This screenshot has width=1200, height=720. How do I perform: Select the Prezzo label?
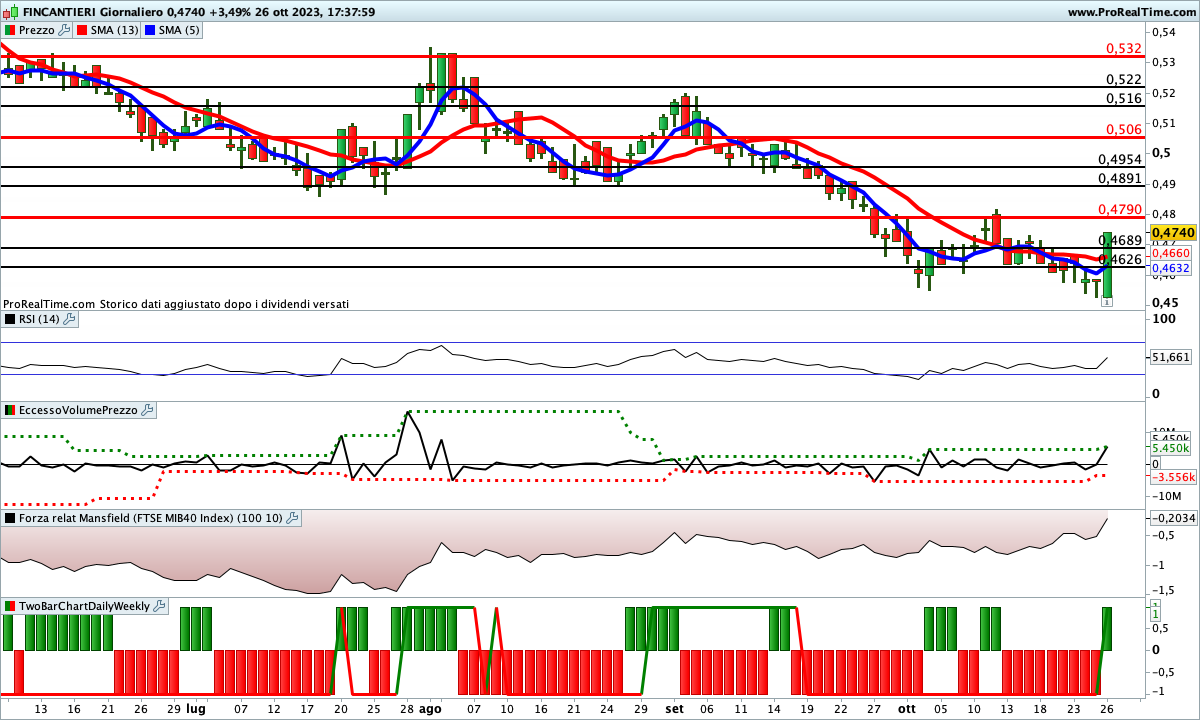pos(36,30)
